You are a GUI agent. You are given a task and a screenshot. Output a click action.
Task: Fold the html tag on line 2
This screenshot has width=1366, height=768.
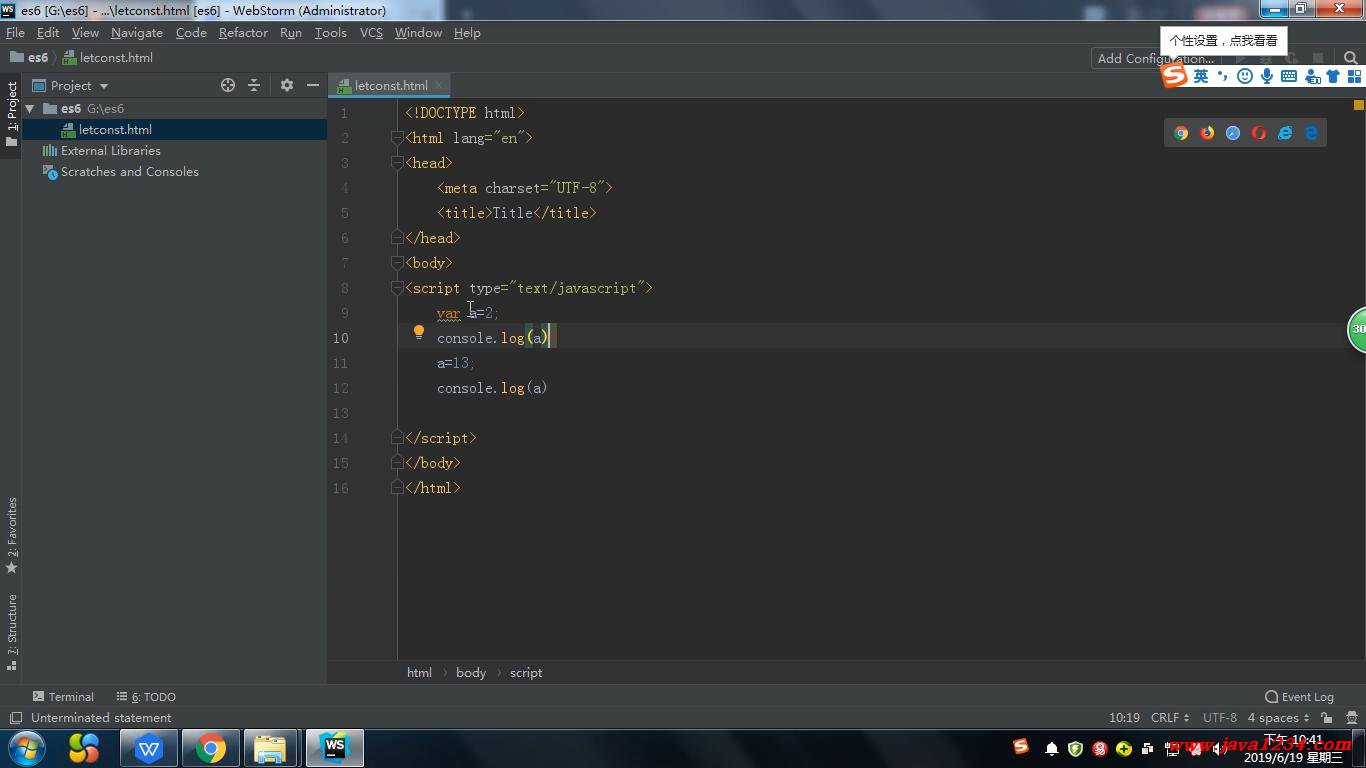coord(397,138)
